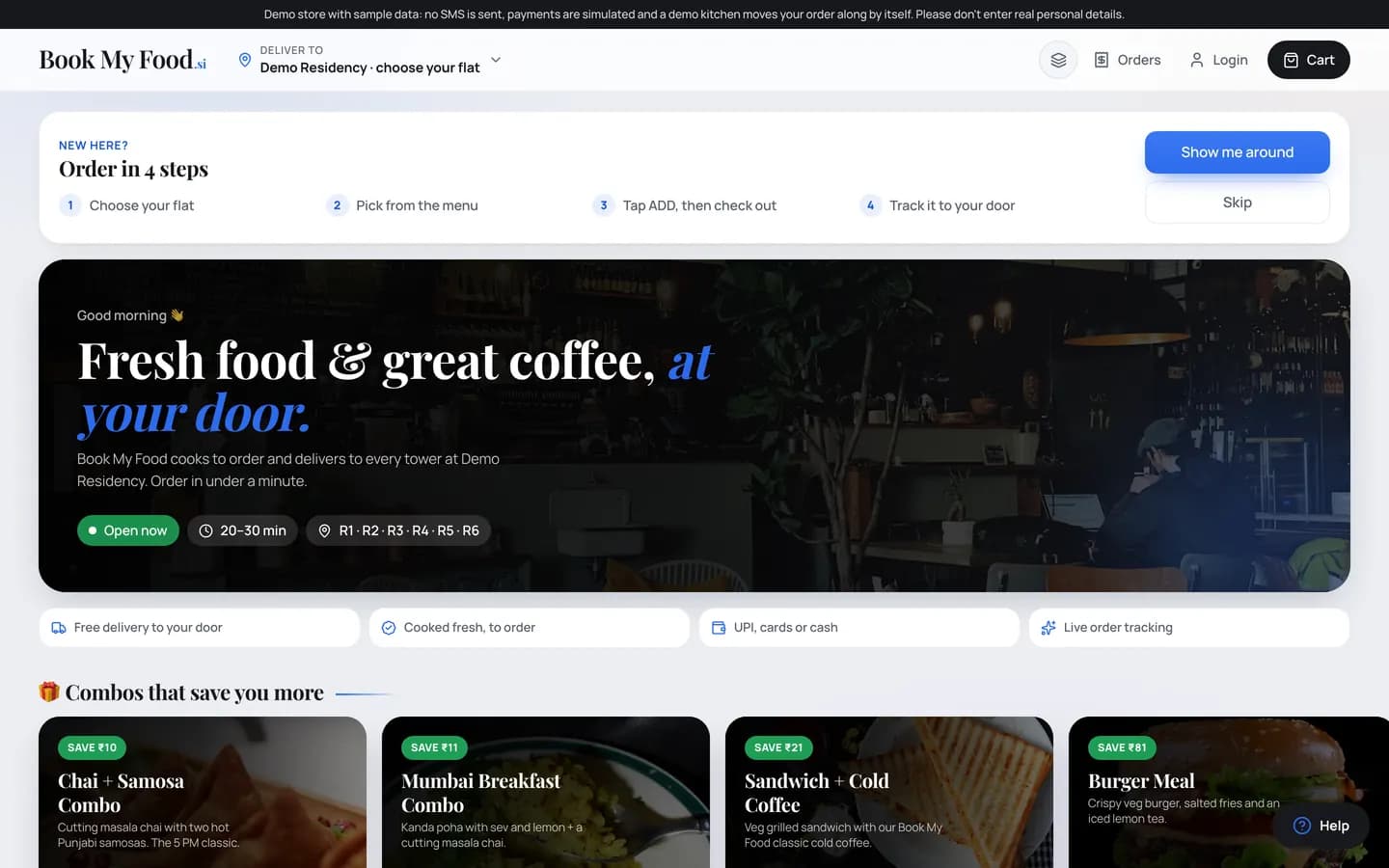Click the NEW HERE? label
This screenshot has width=1389, height=868.
(x=94, y=146)
